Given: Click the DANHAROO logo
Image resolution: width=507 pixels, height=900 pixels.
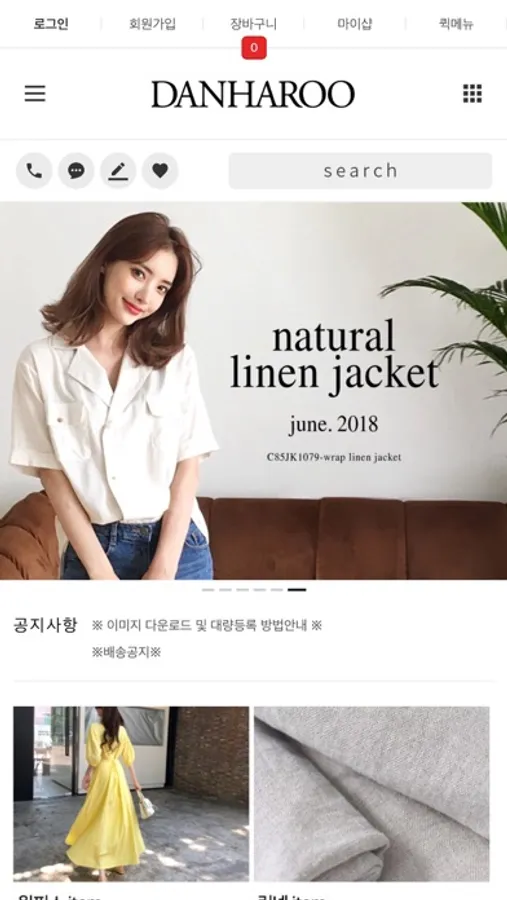Looking at the screenshot, I should pyautogui.click(x=253, y=94).
